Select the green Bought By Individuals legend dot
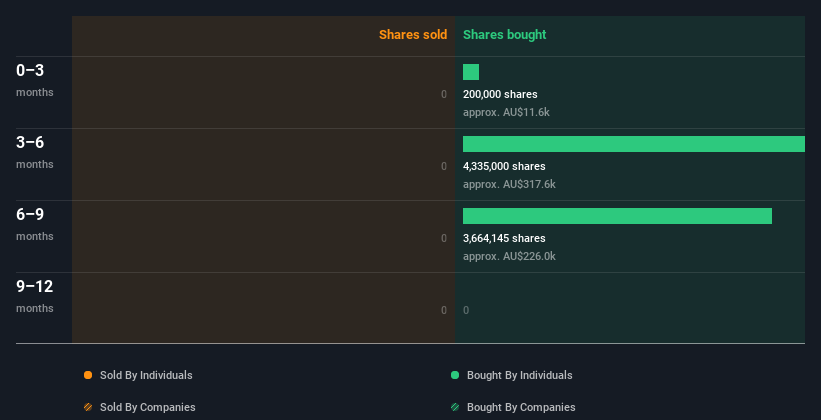The width and height of the screenshot is (821, 420). [455, 375]
